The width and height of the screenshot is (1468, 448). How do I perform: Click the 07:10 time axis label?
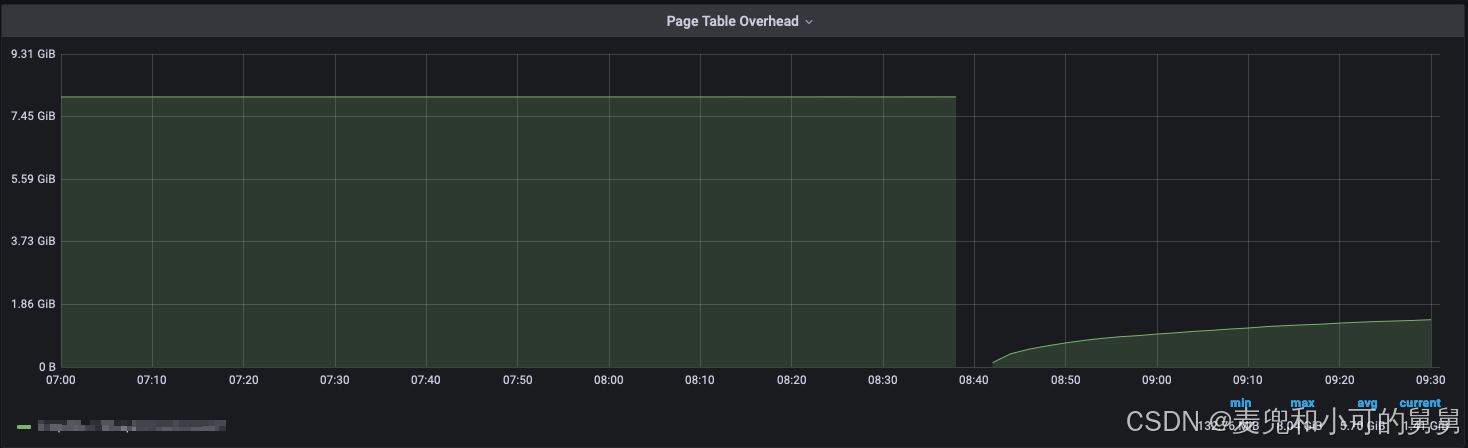pyautogui.click(x=152, y=380)
